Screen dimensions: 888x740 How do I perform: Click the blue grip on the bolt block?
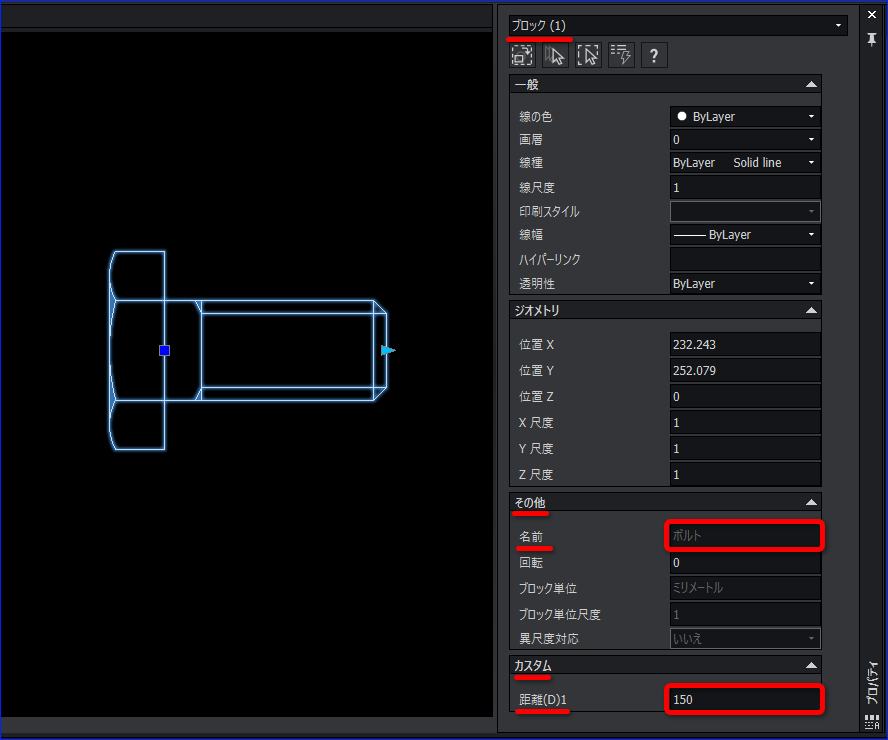[x=163, y=350]
